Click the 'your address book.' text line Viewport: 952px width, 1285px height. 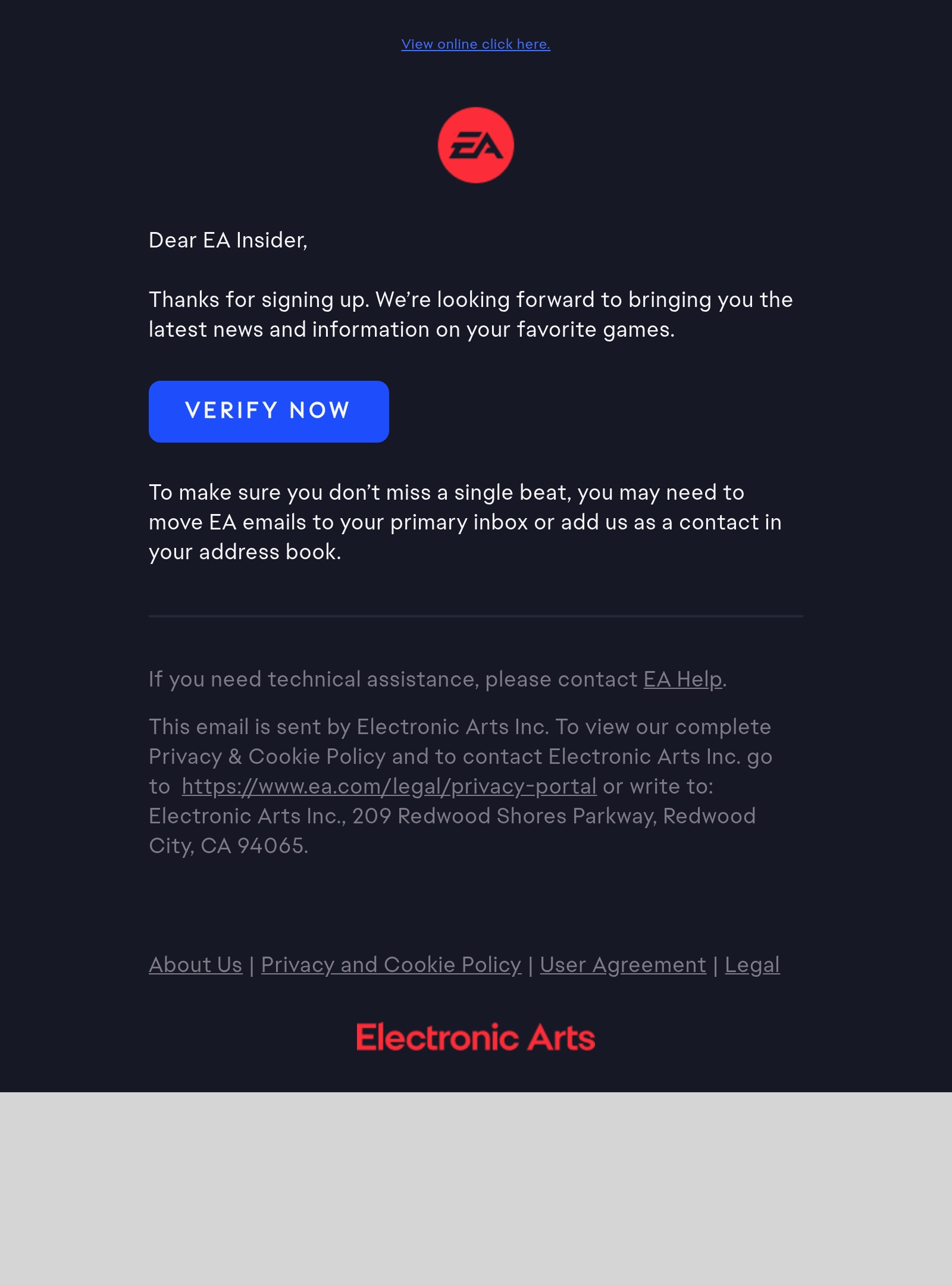point(245,552)
